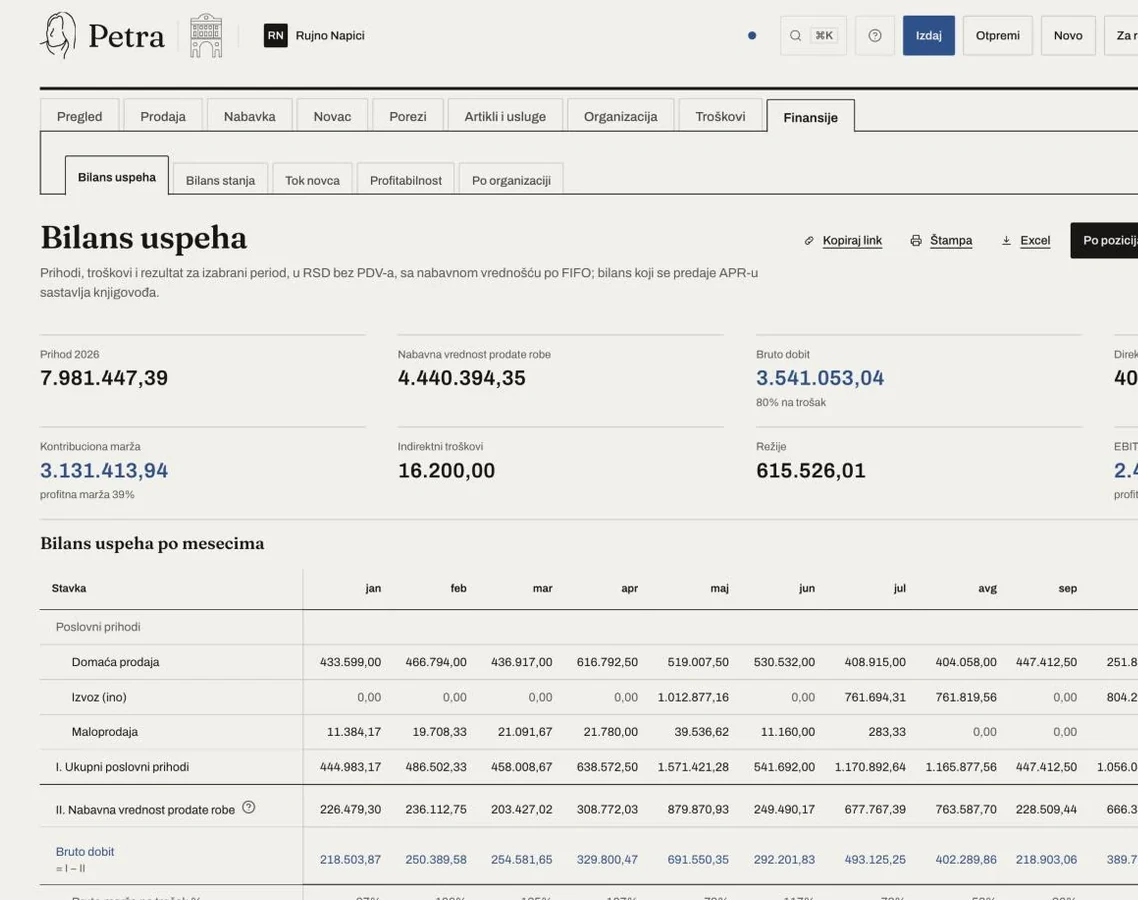Select the Troškovi tab
The height and width of the screenshot is (900, 1138).
click(x=720, y=116)
